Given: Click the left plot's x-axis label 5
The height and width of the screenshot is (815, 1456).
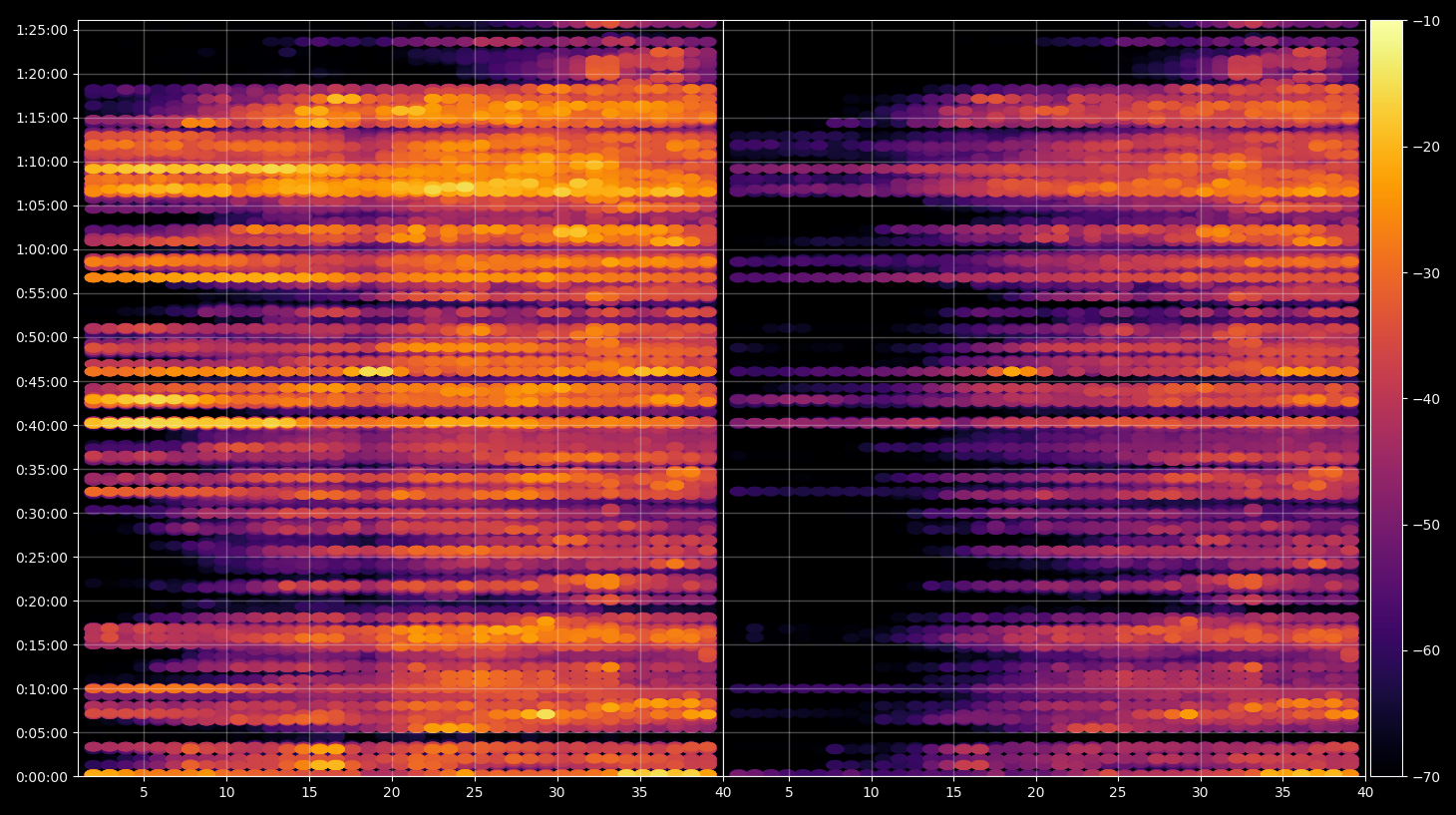Looking at the screenshot, I should (x=144, y=793).
